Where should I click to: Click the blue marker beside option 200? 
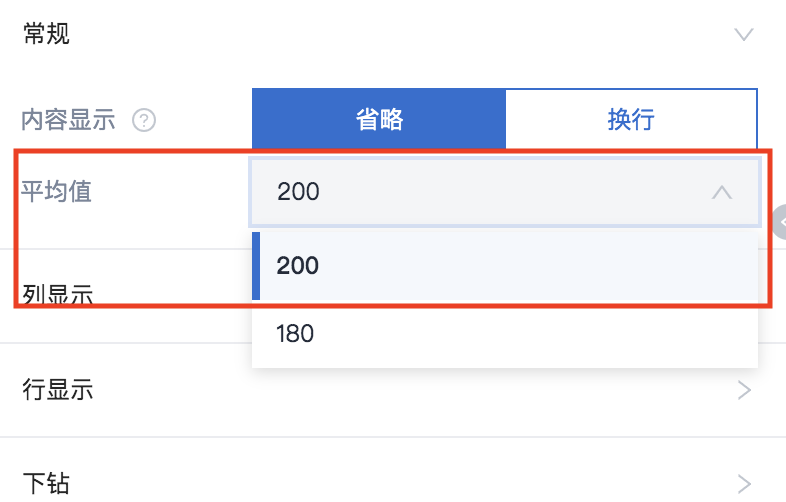pos(256,266)
